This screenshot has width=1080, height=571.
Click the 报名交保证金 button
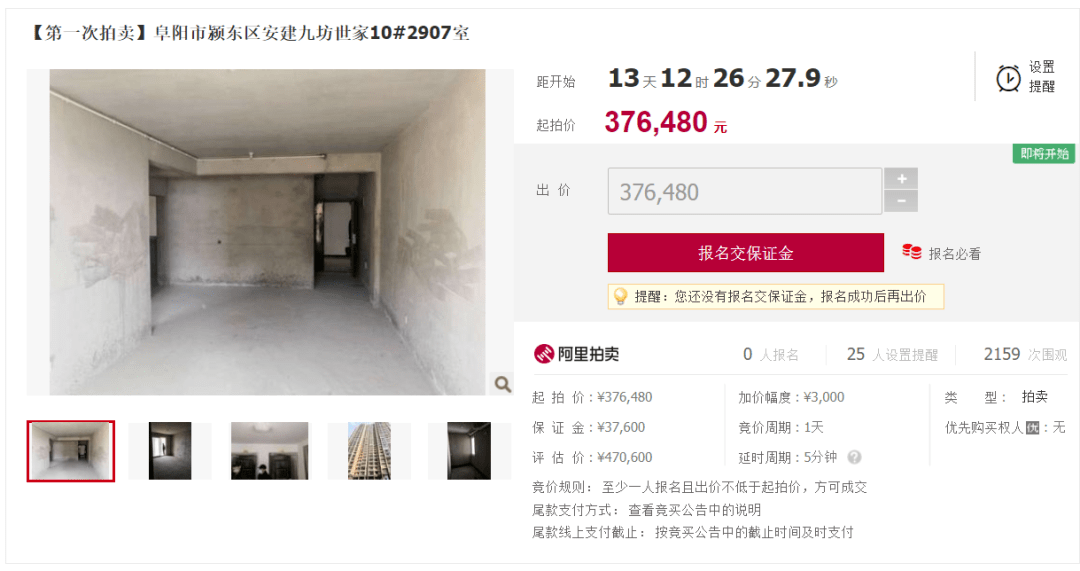click(745, 253)
